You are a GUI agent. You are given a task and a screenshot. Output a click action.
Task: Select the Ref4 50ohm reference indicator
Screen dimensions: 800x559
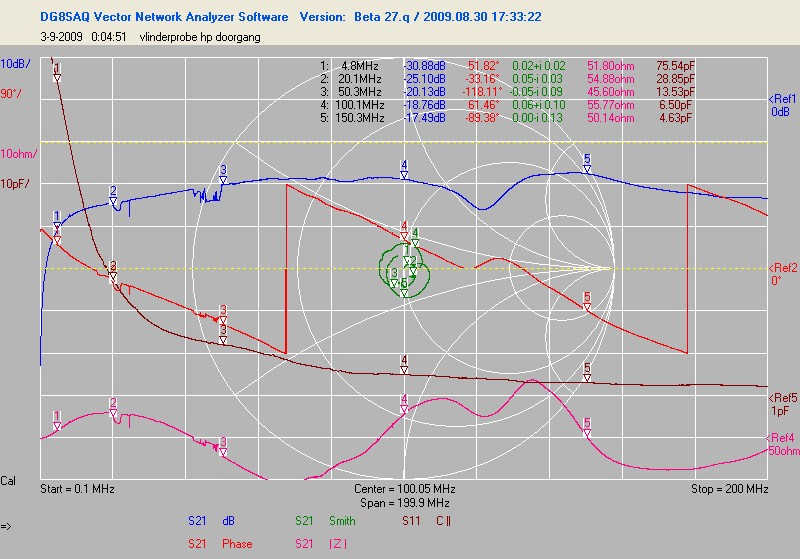(782, 444)
